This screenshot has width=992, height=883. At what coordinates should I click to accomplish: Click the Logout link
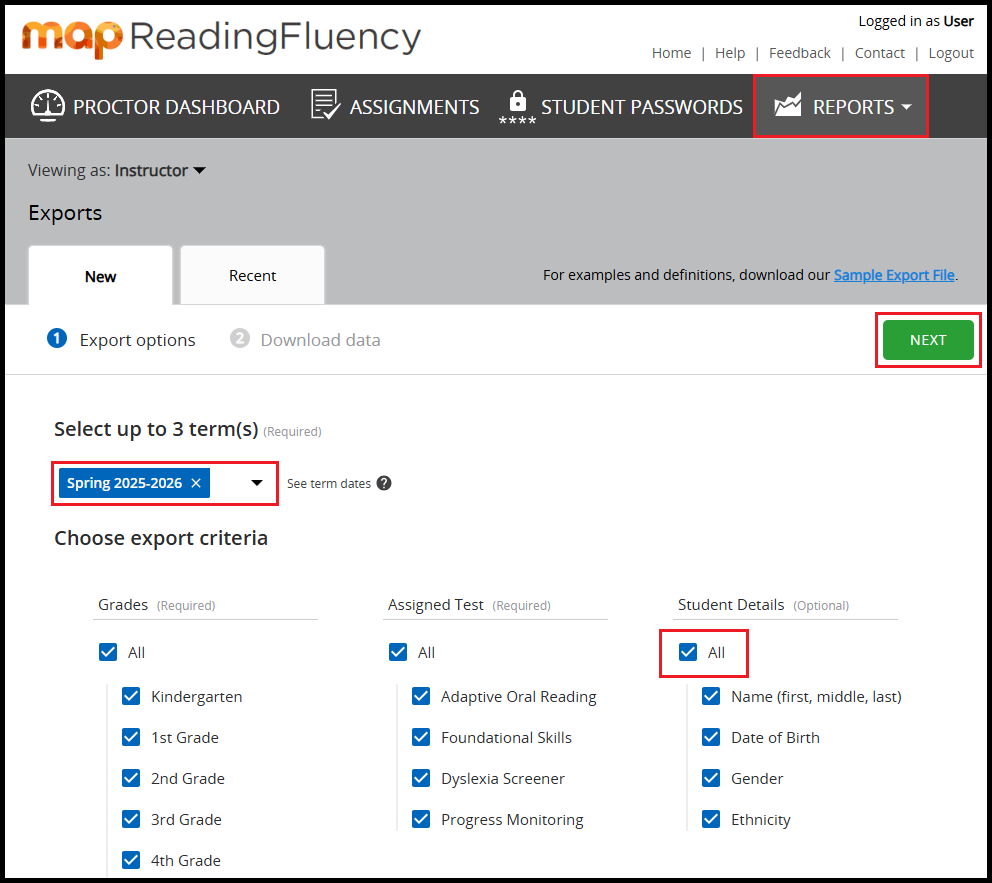click(x=951, y=53)
